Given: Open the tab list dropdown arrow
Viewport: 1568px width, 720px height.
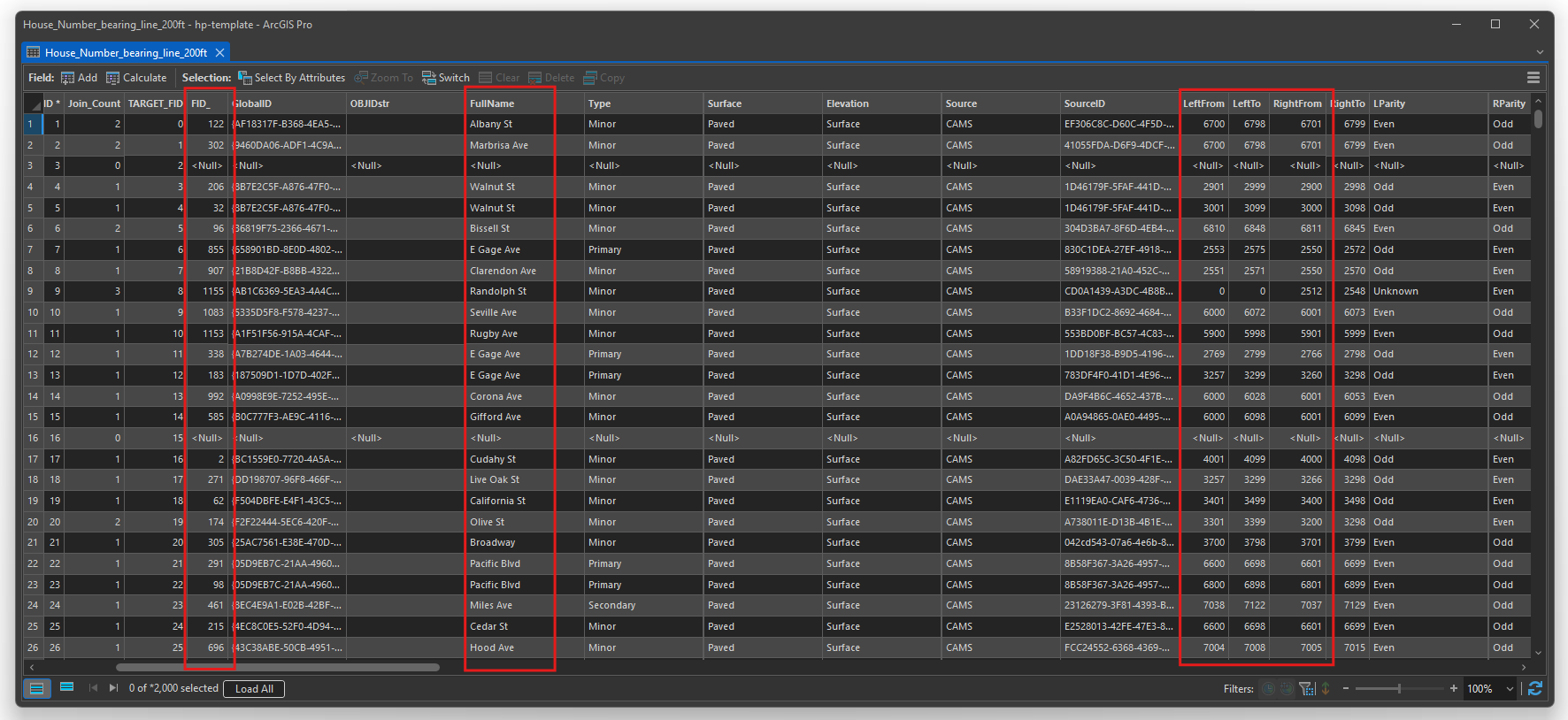Looking at the screenshot, I should [1540, 53].
